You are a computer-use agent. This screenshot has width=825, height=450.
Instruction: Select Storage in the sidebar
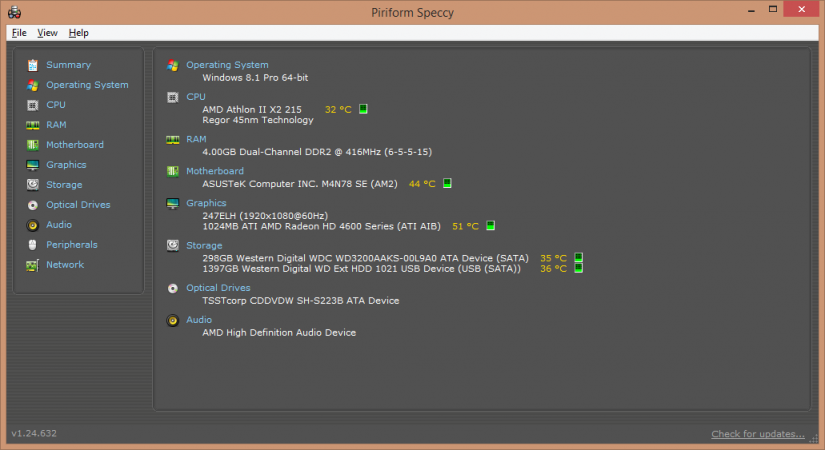pos(64,185)
